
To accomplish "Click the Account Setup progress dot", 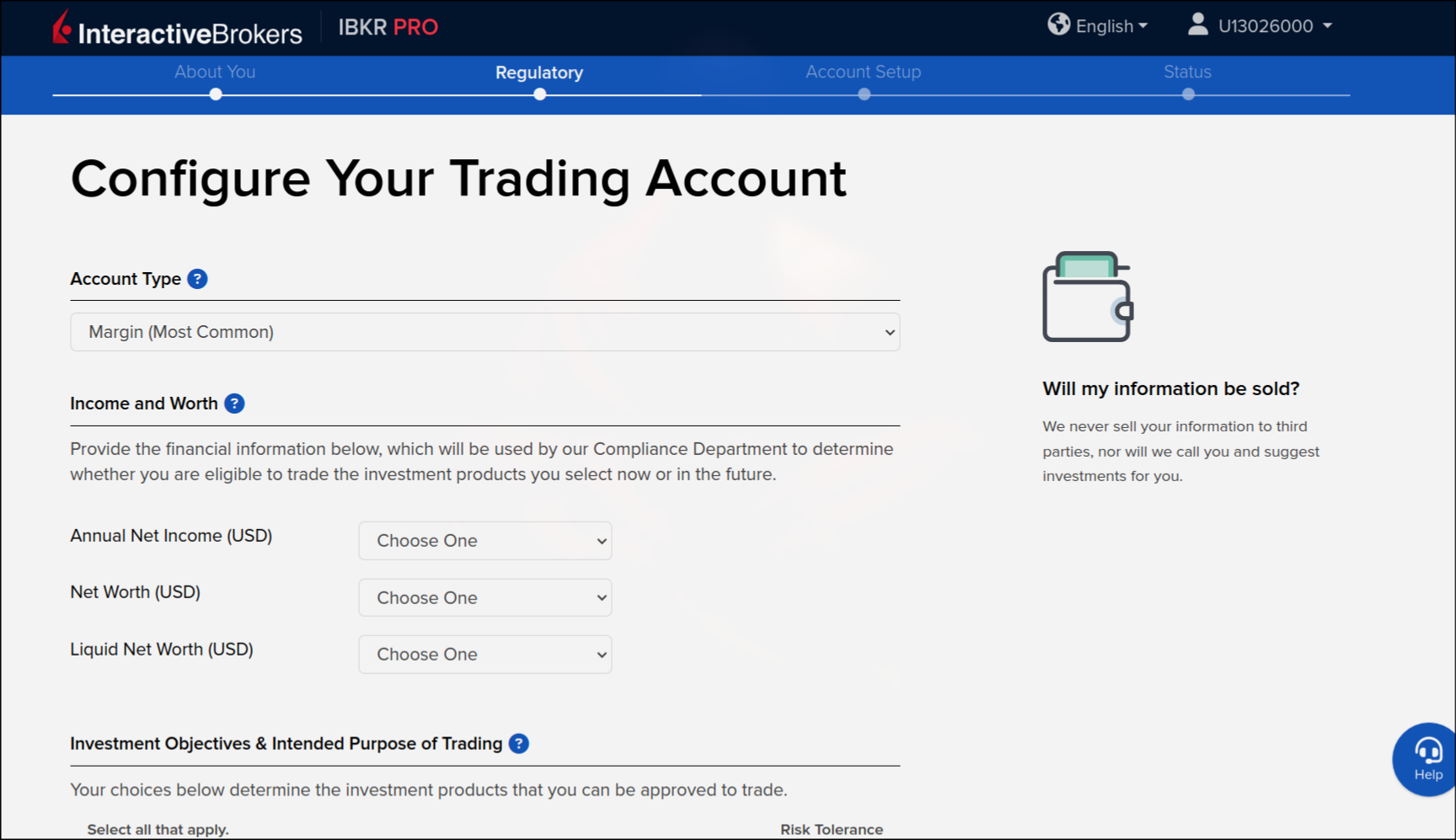I will [864, 94].
